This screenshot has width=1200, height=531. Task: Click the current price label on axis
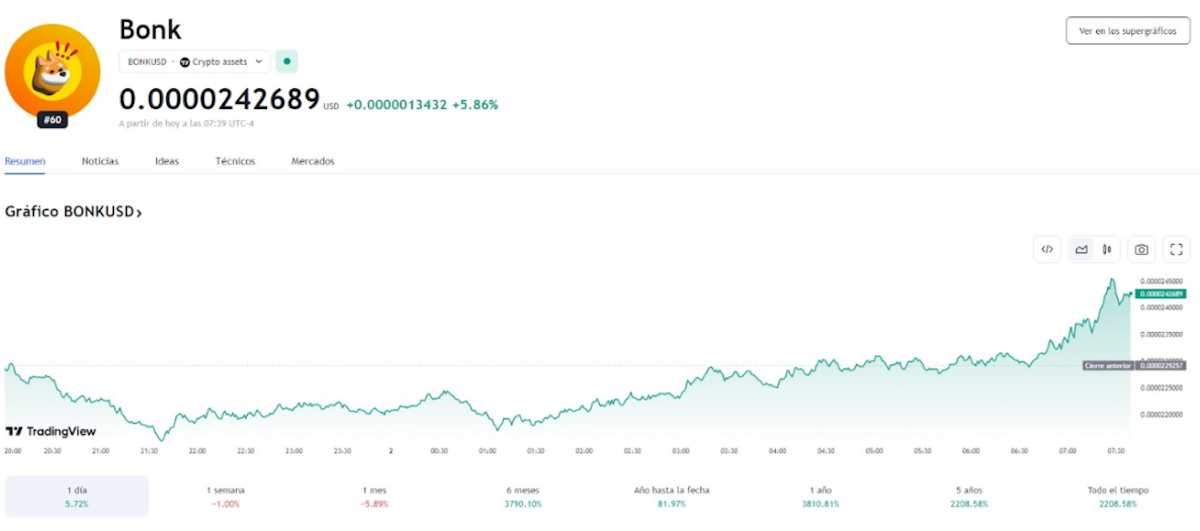coord(1162,294)
